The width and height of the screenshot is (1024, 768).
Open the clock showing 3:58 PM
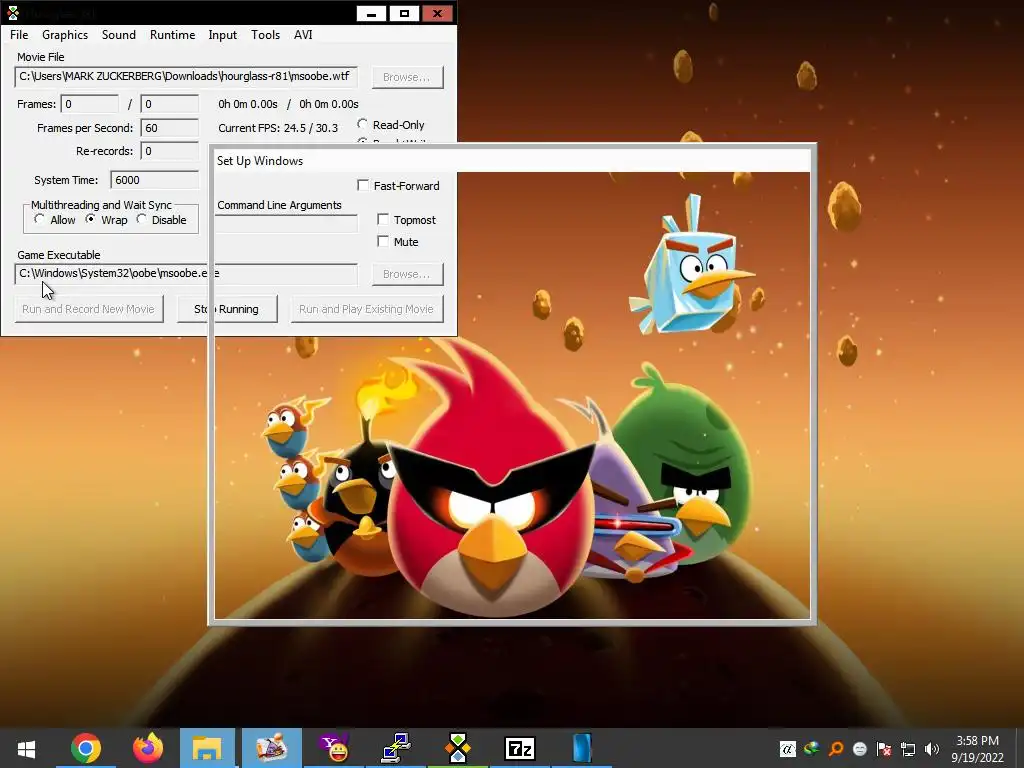click(x=977, y=748)
